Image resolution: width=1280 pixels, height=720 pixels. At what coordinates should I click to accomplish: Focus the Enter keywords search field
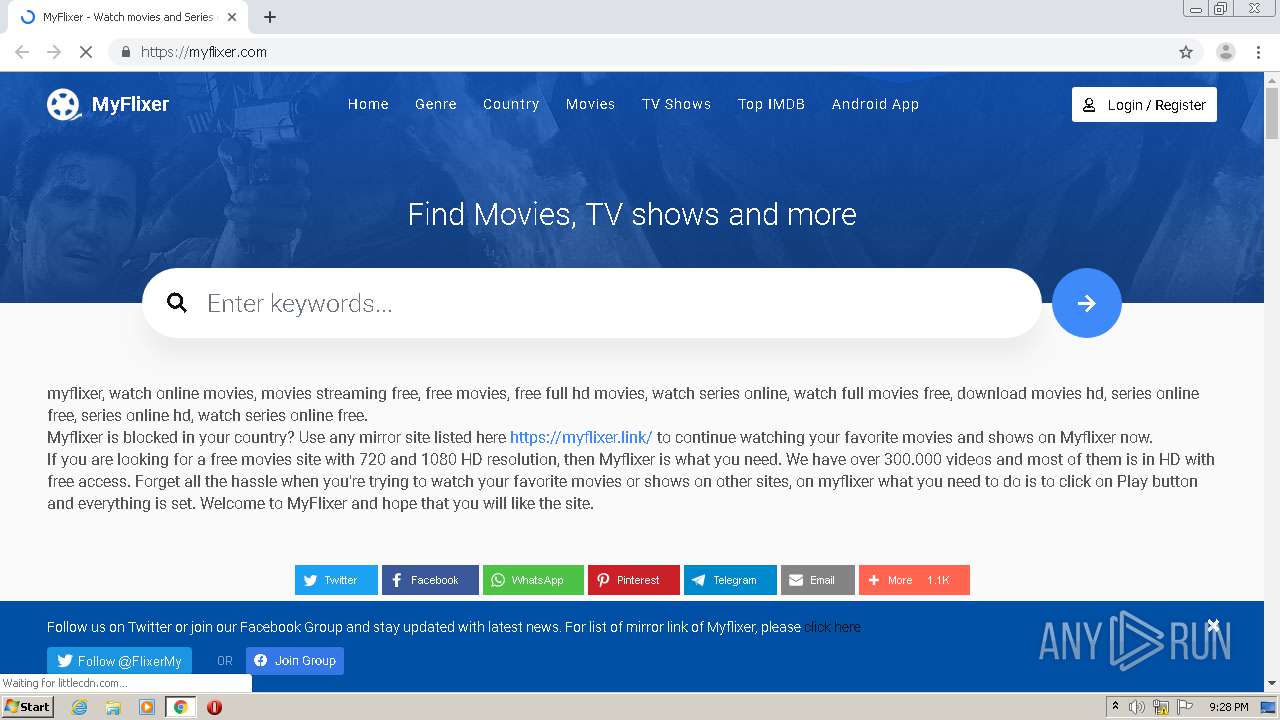coord(592,303)
